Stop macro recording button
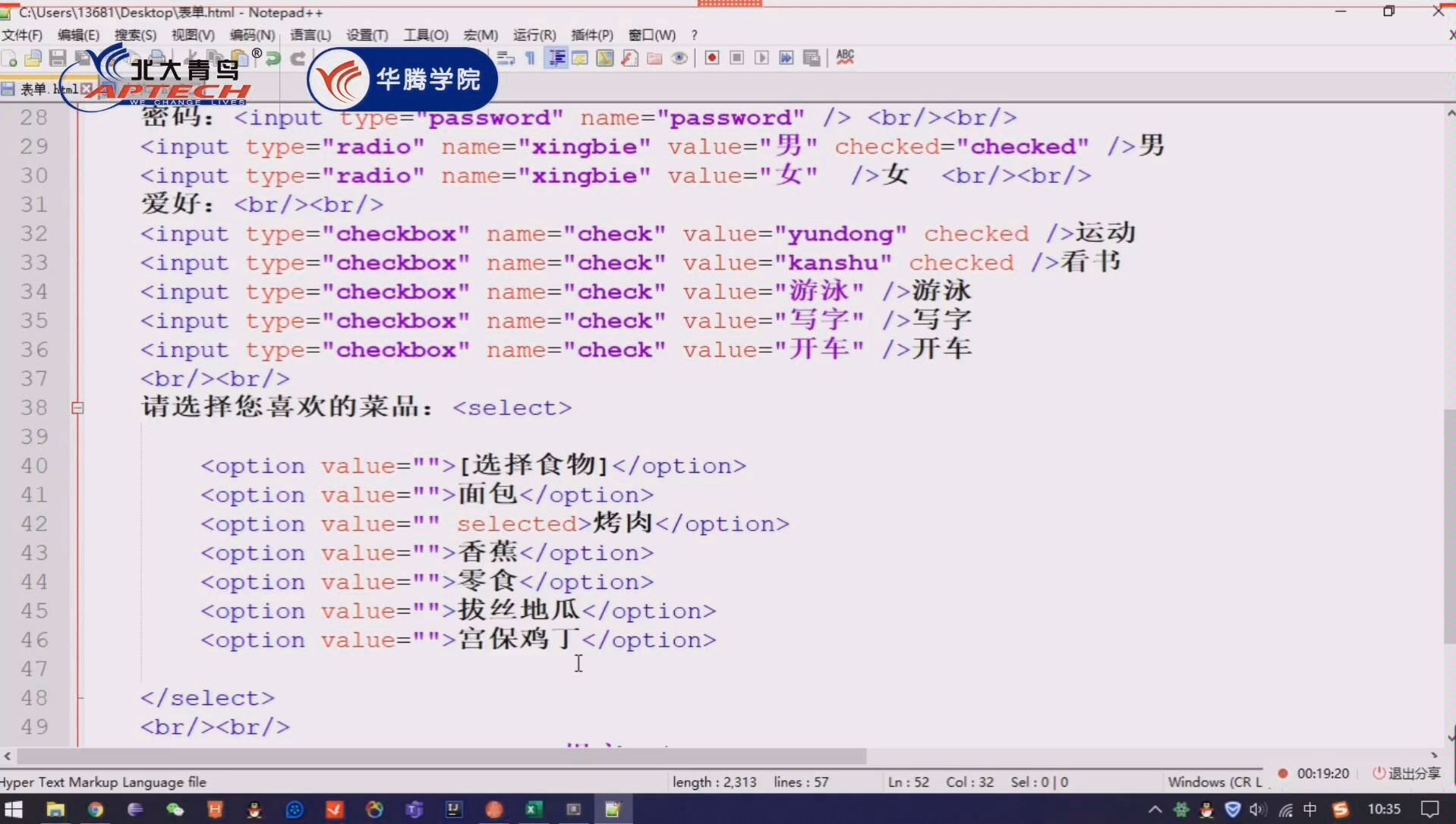Image resolution: width=1456 pixels, height=824 pixels. pyautogui.click(x=737, y=58)
